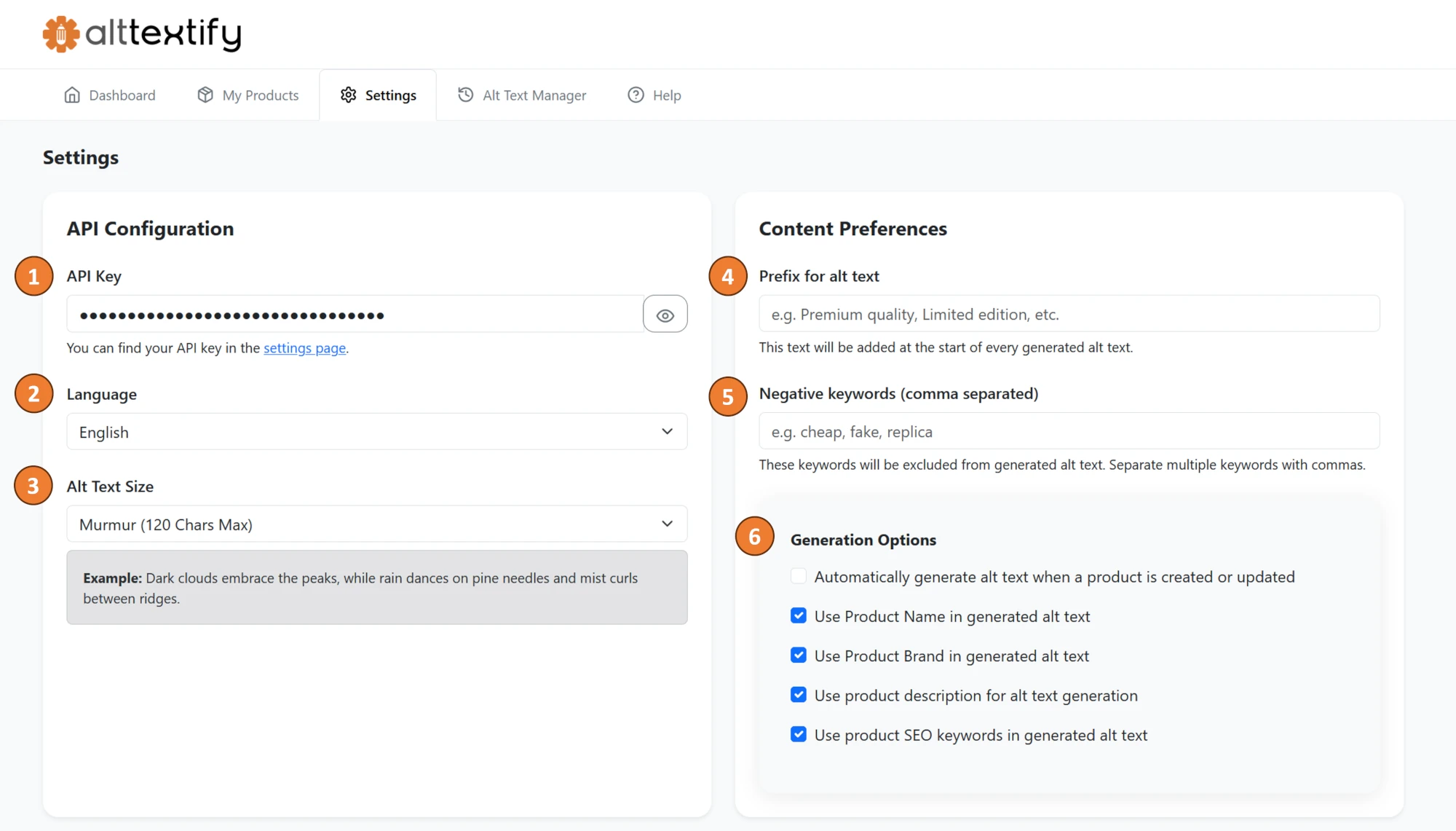
Task: Click the Settings gear icon
Action: (349, 95)
